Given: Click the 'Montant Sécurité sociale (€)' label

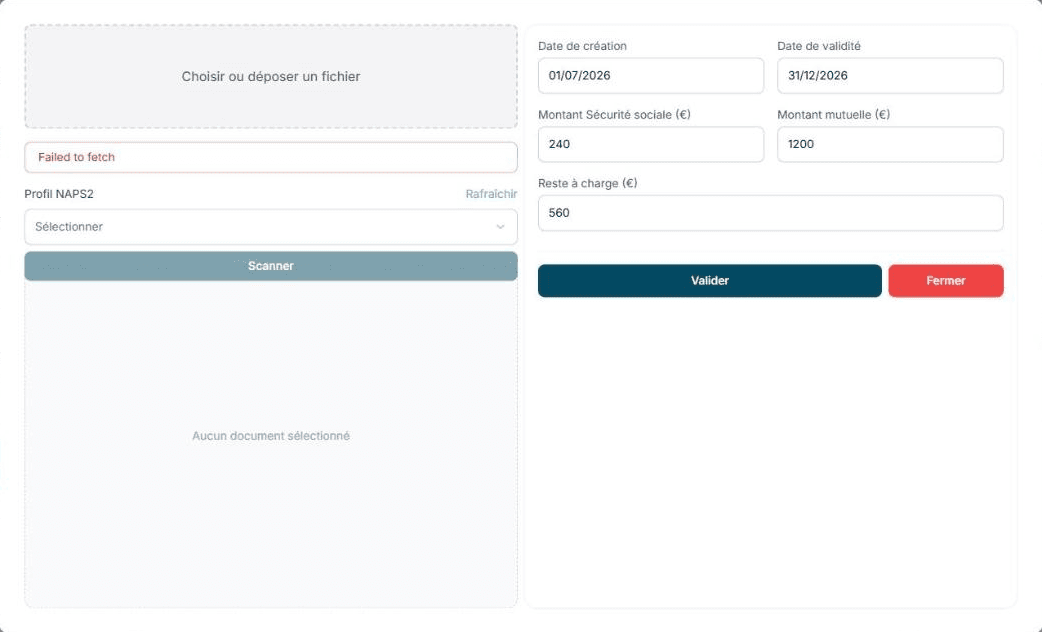Looking at the screenshot, I should coord(614,115).
